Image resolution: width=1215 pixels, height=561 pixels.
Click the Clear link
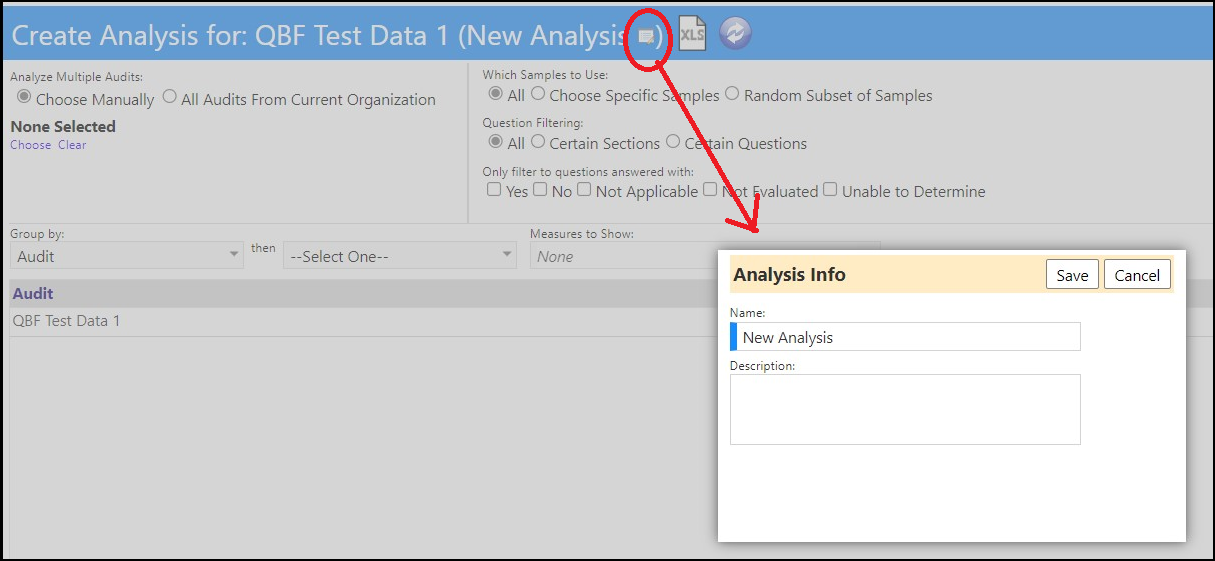pos(72,145)
